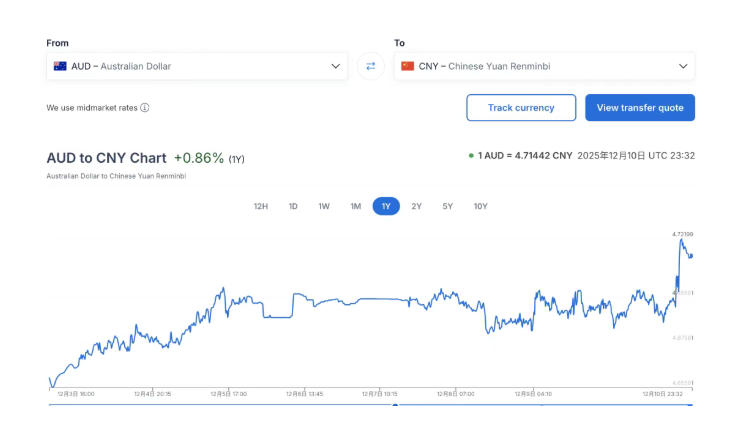Image resolution: width=751 pixels, height=427 pixels.
Task: Select the 1Y chart range
Action: point(386,206)
